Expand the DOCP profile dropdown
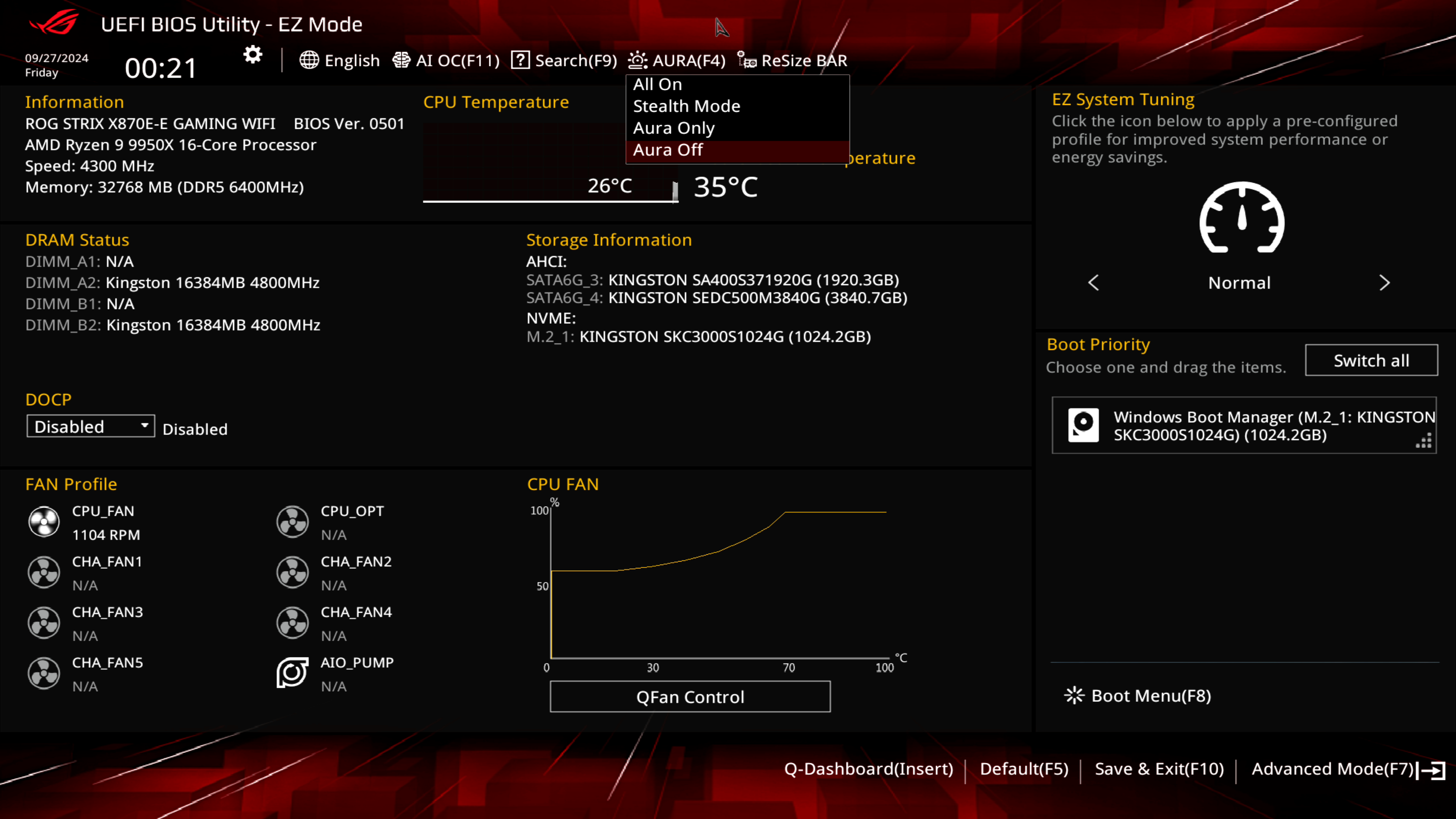Image resolution: width=1456 pixels, height=819 pixels. (90, 426)
